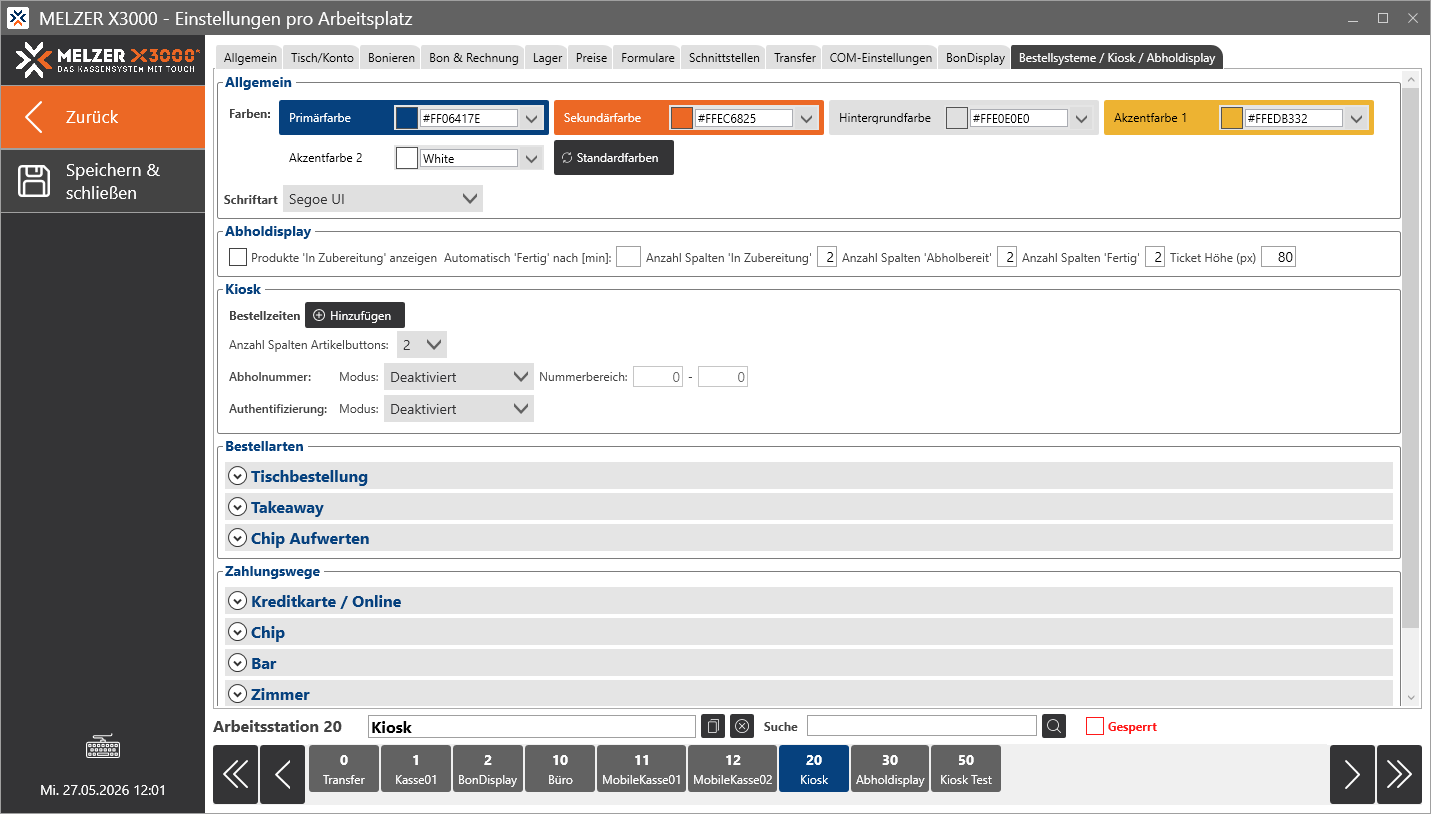Click Hinzufügen for Bestellzeiten
The width and height of the screenshot is (1431, 814).
[355, 315]
